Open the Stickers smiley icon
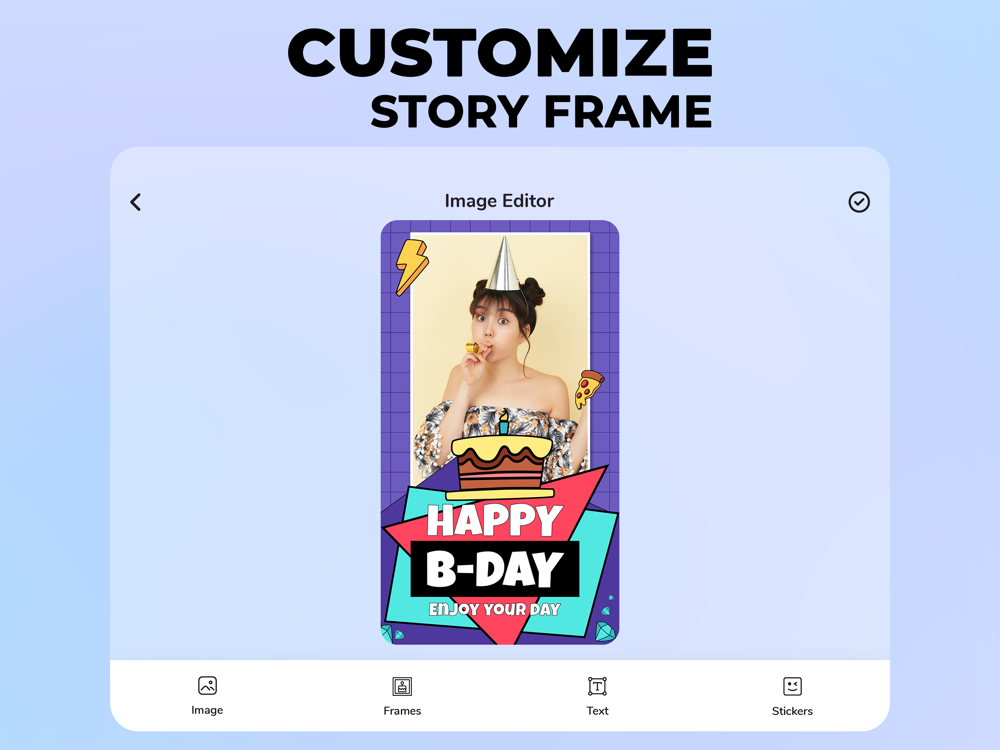Screen dimensions: 1000x750 coord(792,686)
